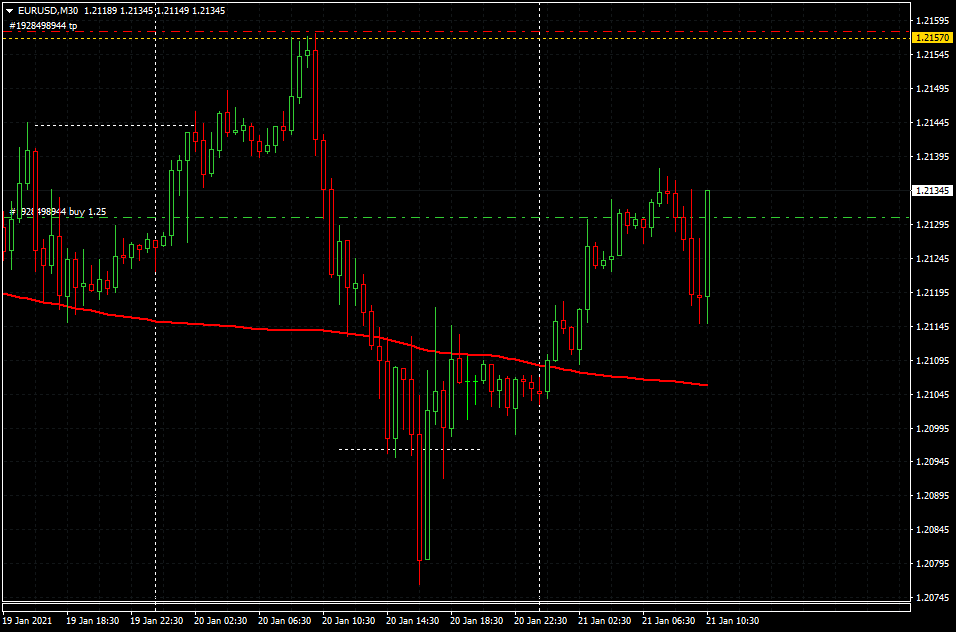Click the 21 Jan 06:30 time label

(668, 620)
